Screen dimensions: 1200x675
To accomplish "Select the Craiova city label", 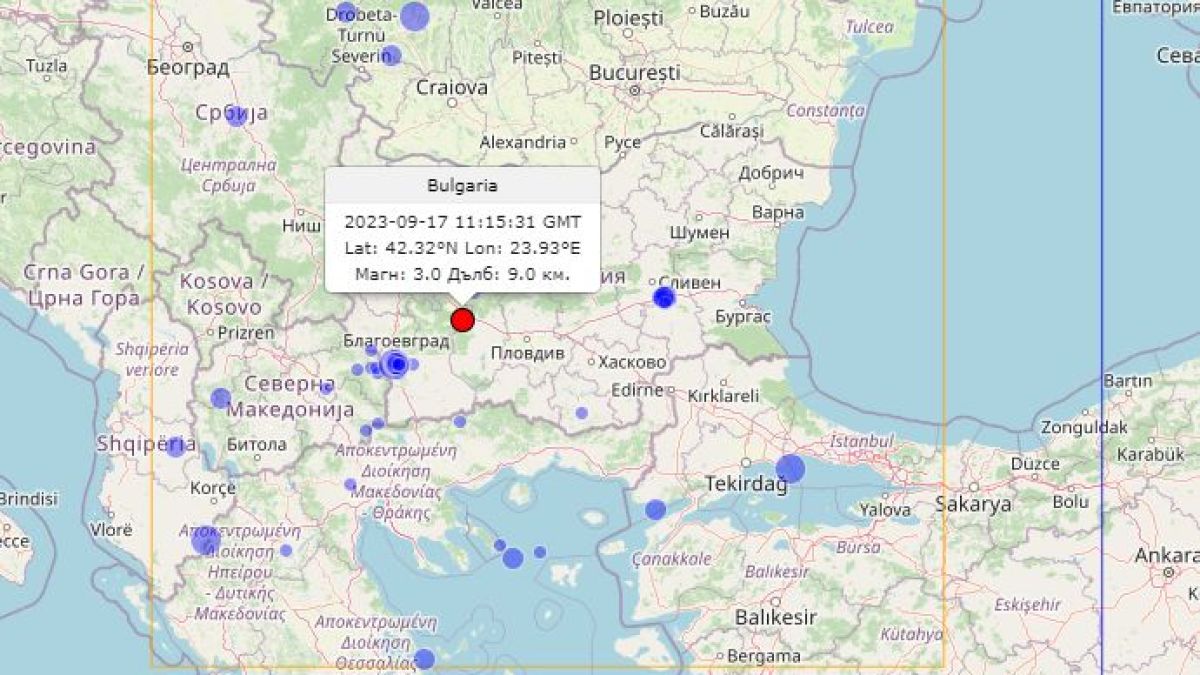I will coord(452,88).
